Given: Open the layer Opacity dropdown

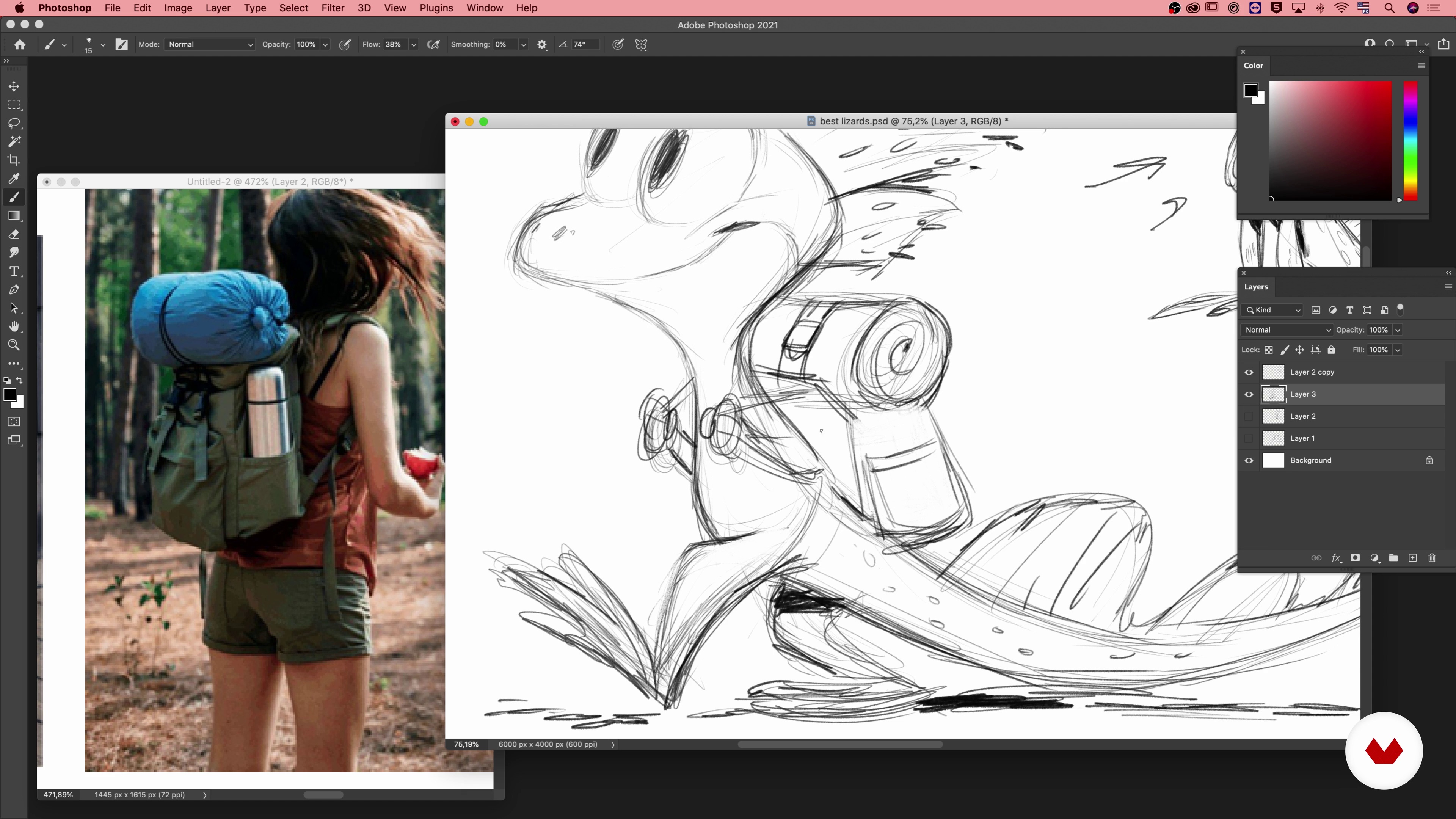Looking at the screenshot, I should pos(1398,329).
